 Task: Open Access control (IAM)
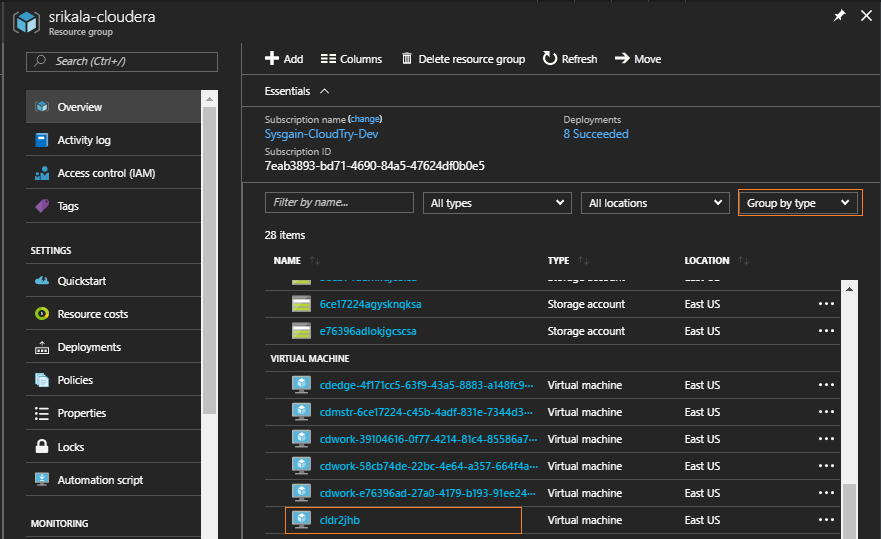click(113, 173)
